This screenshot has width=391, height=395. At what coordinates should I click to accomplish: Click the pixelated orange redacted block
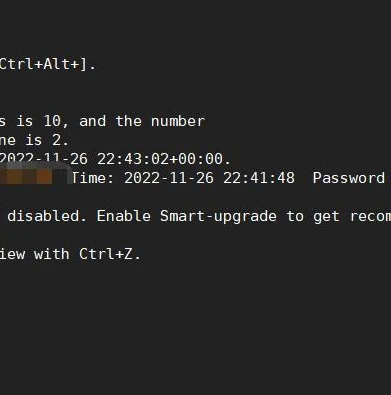coord(26,176)
